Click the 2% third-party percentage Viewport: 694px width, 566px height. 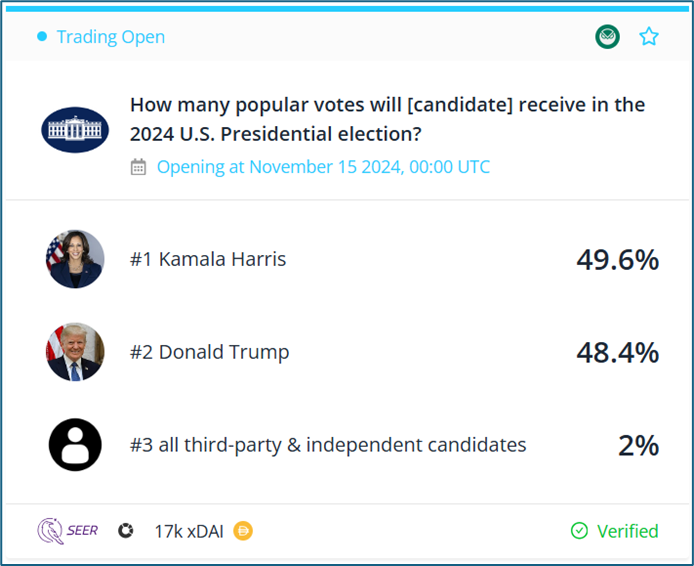638,445
